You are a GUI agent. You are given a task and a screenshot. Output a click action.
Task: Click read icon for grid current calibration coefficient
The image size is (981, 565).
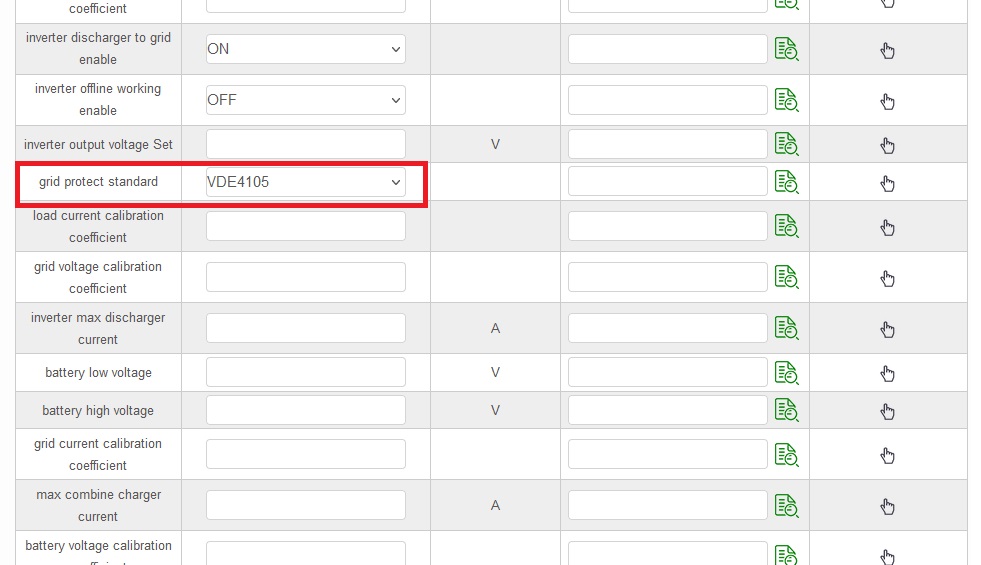[x=786, y=454]
